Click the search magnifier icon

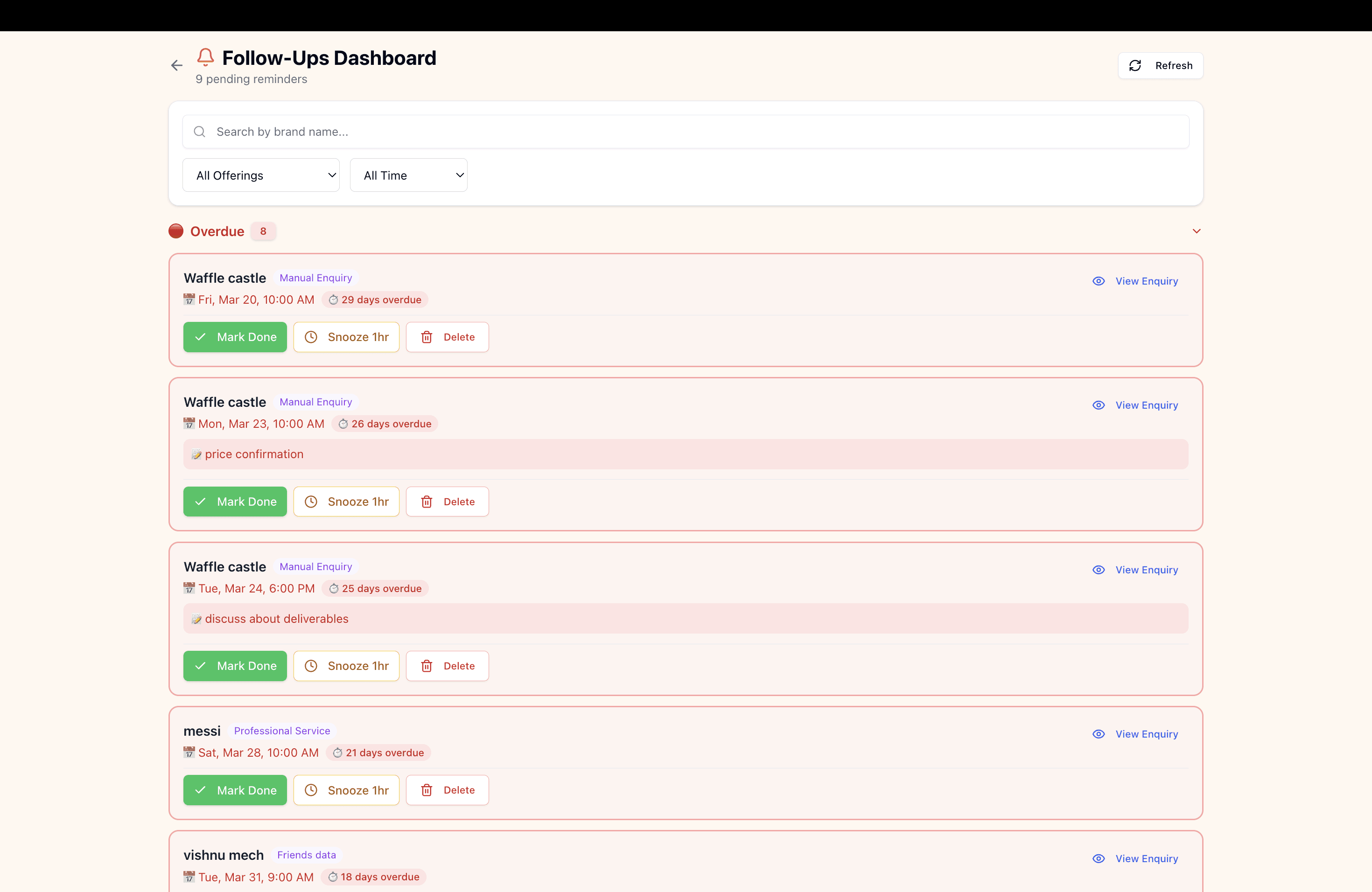(199, 132)
